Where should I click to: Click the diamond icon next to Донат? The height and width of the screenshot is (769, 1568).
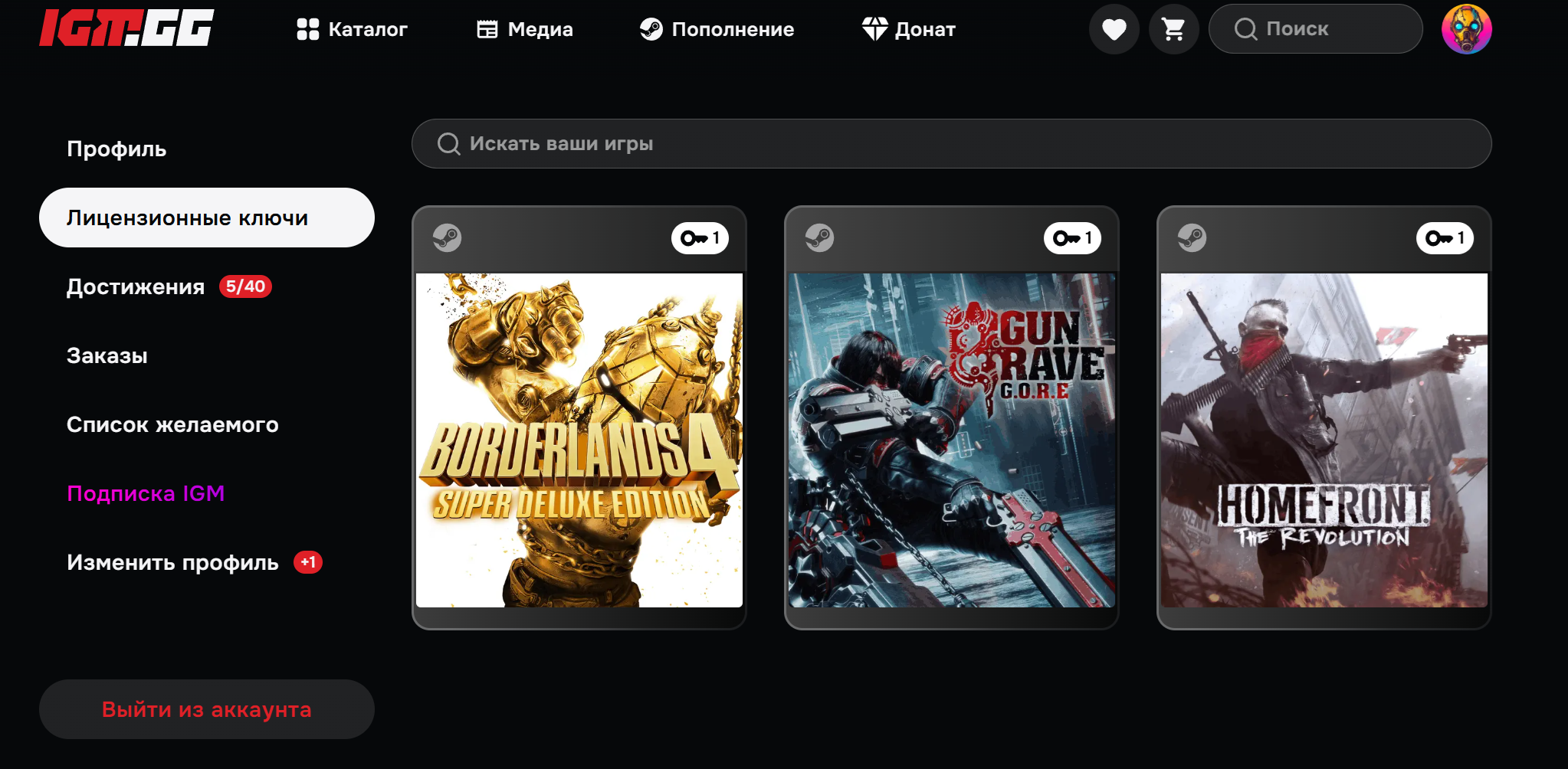tap(874, 29)
